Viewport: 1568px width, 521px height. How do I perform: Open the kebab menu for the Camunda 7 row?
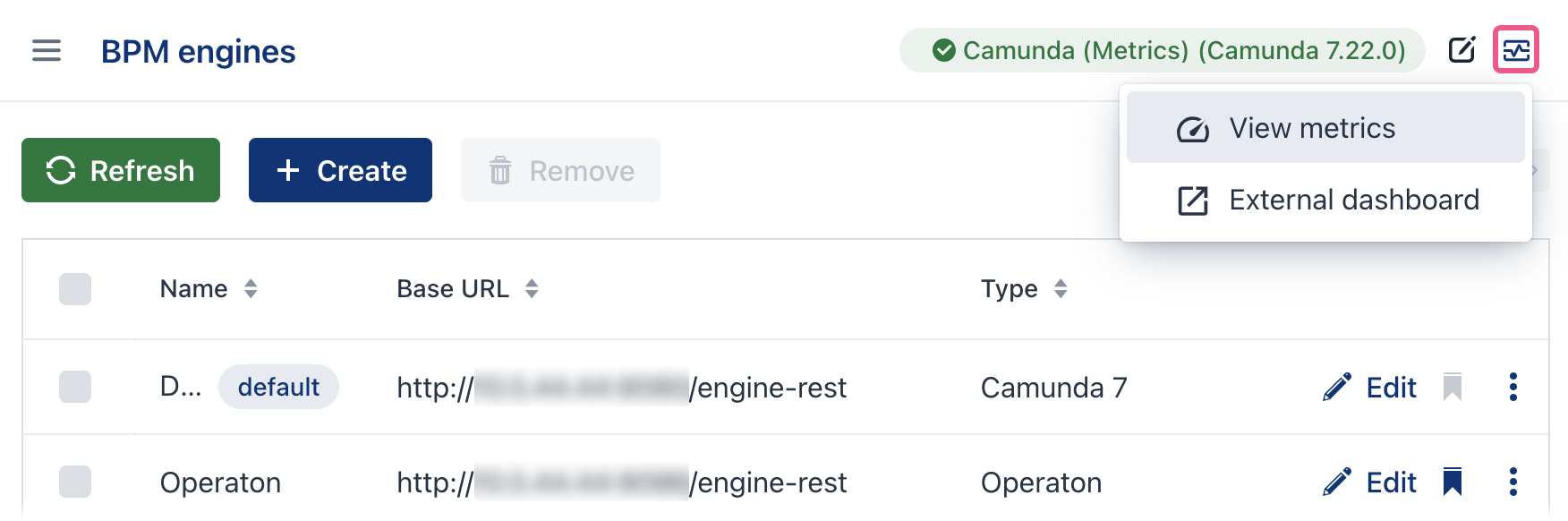click(x=1513, y=387)
